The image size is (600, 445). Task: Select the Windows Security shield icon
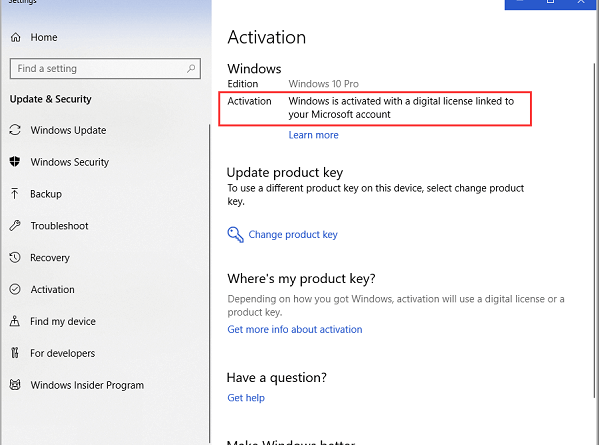coord(15,162)
